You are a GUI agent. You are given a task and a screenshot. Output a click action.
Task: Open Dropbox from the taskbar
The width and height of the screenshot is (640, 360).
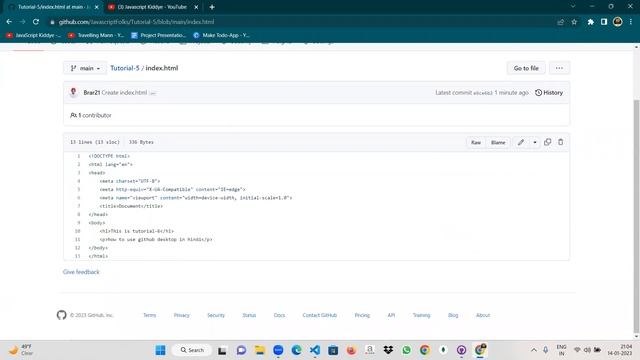(x=388, y=350)
